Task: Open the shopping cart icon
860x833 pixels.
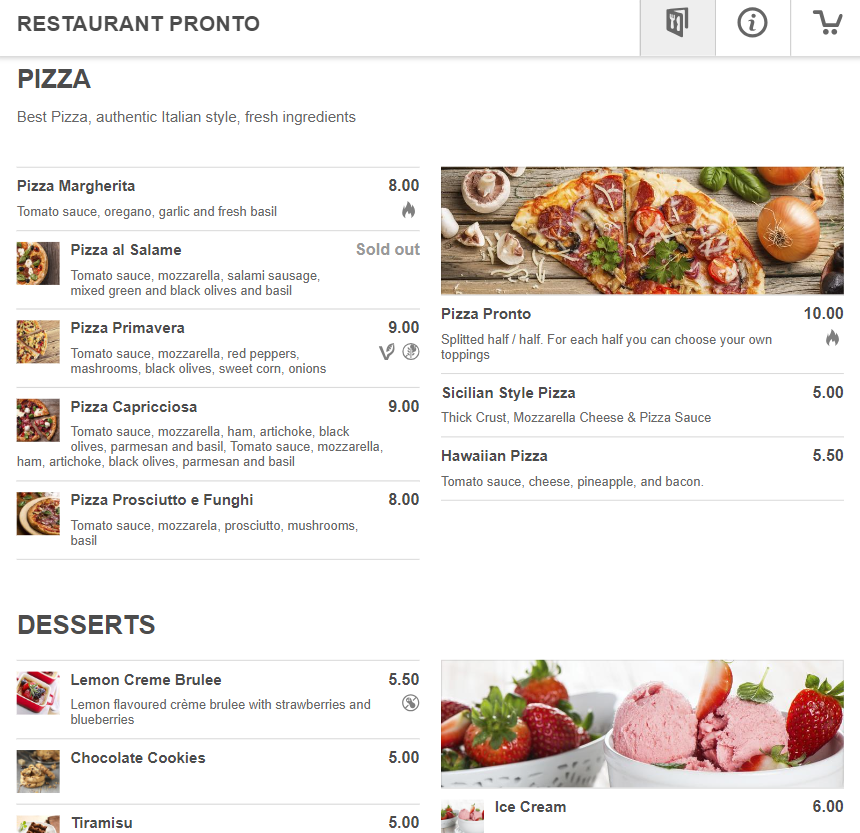Action: pos(826,24)
